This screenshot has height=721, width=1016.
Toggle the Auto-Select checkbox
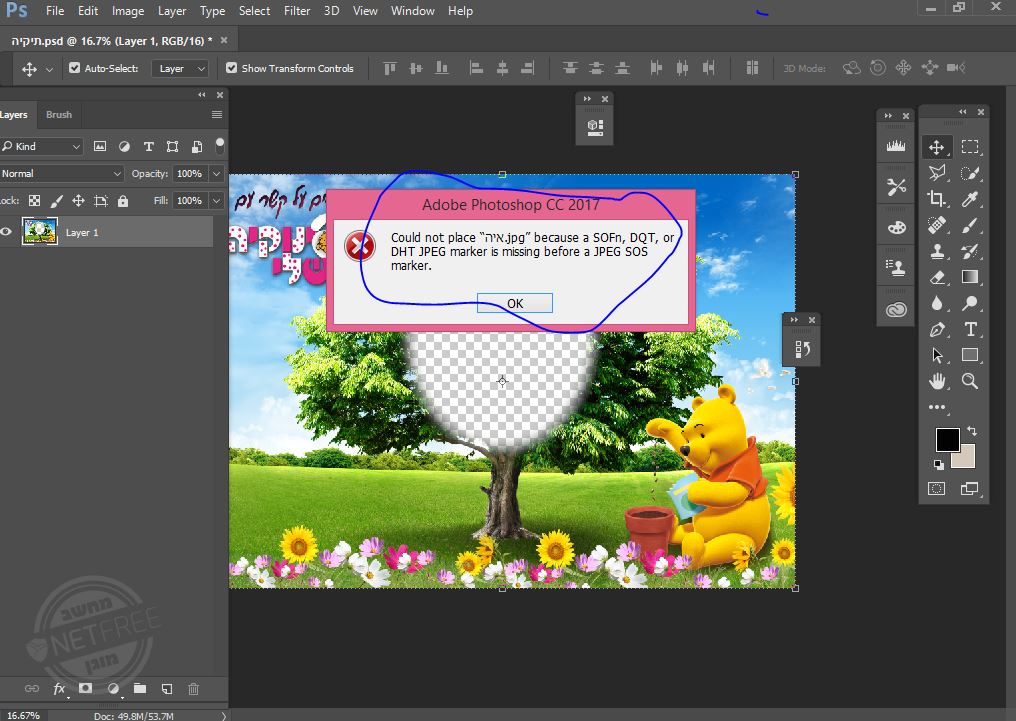tap(74, 68)
